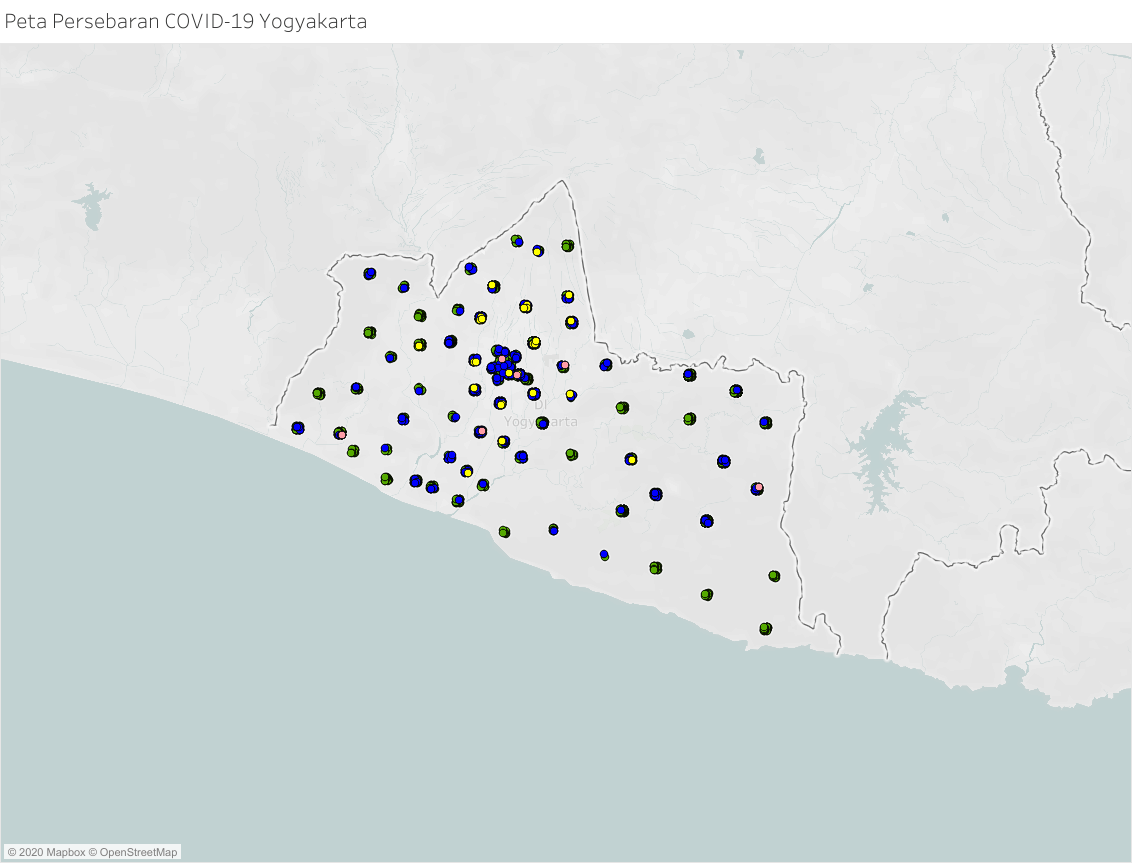Select the pink marker just east of the city cluster

[564, 366]
